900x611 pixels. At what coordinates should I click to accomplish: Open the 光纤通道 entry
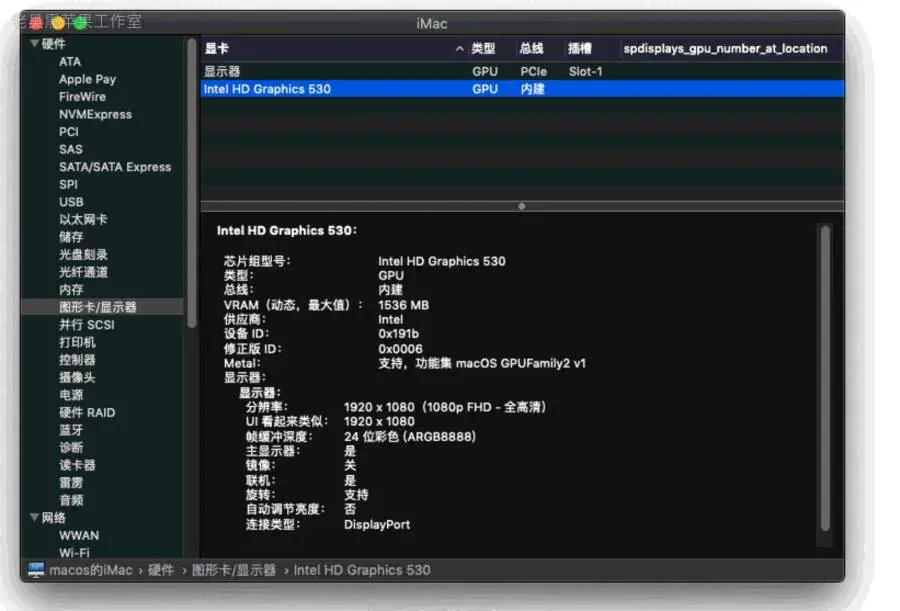83,272
